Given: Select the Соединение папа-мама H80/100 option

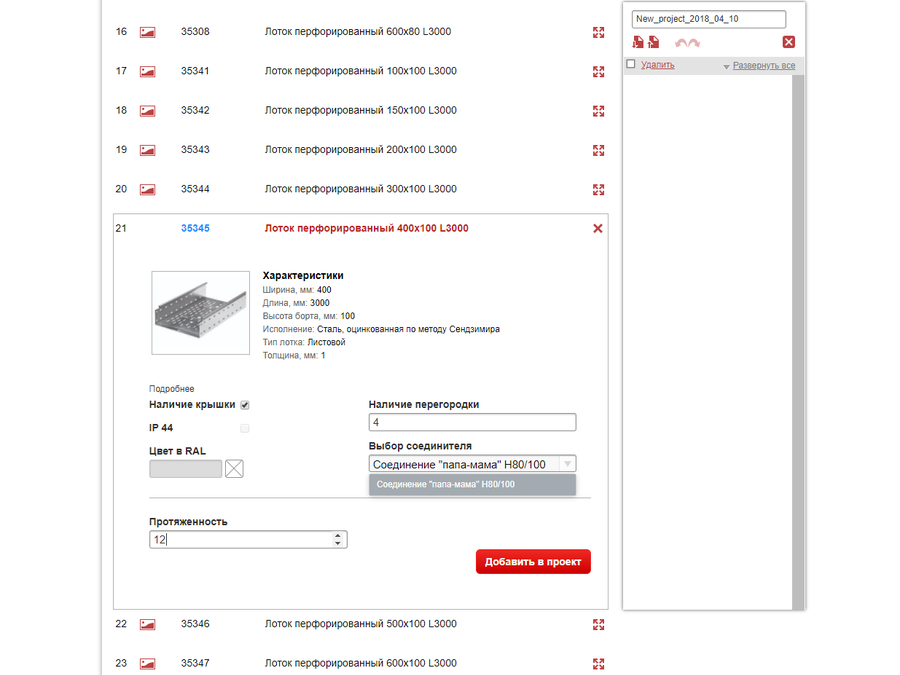Looking at the screenshot, I should [x=472, y=484].
